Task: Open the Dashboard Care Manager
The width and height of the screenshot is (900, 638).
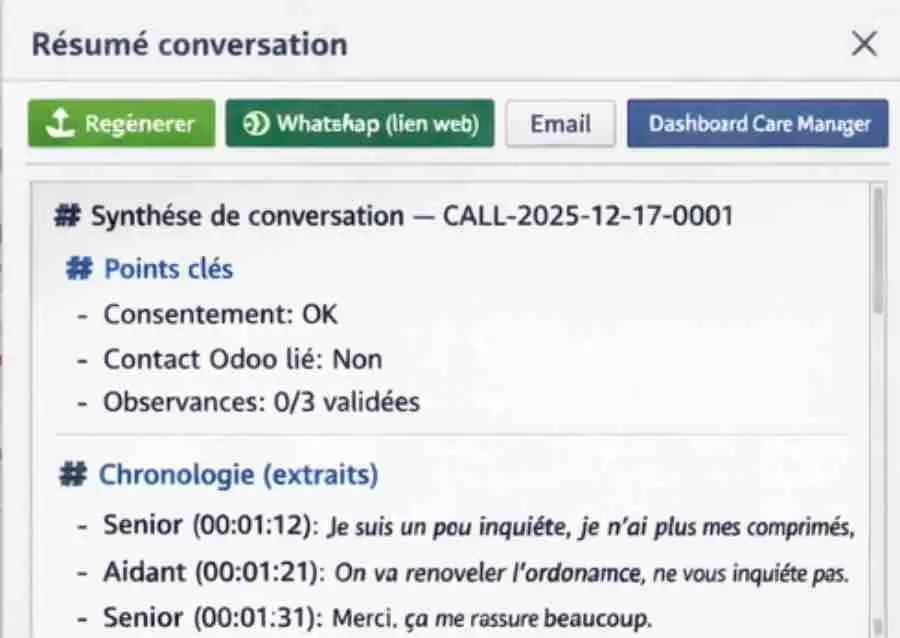Action: [758, 124]
